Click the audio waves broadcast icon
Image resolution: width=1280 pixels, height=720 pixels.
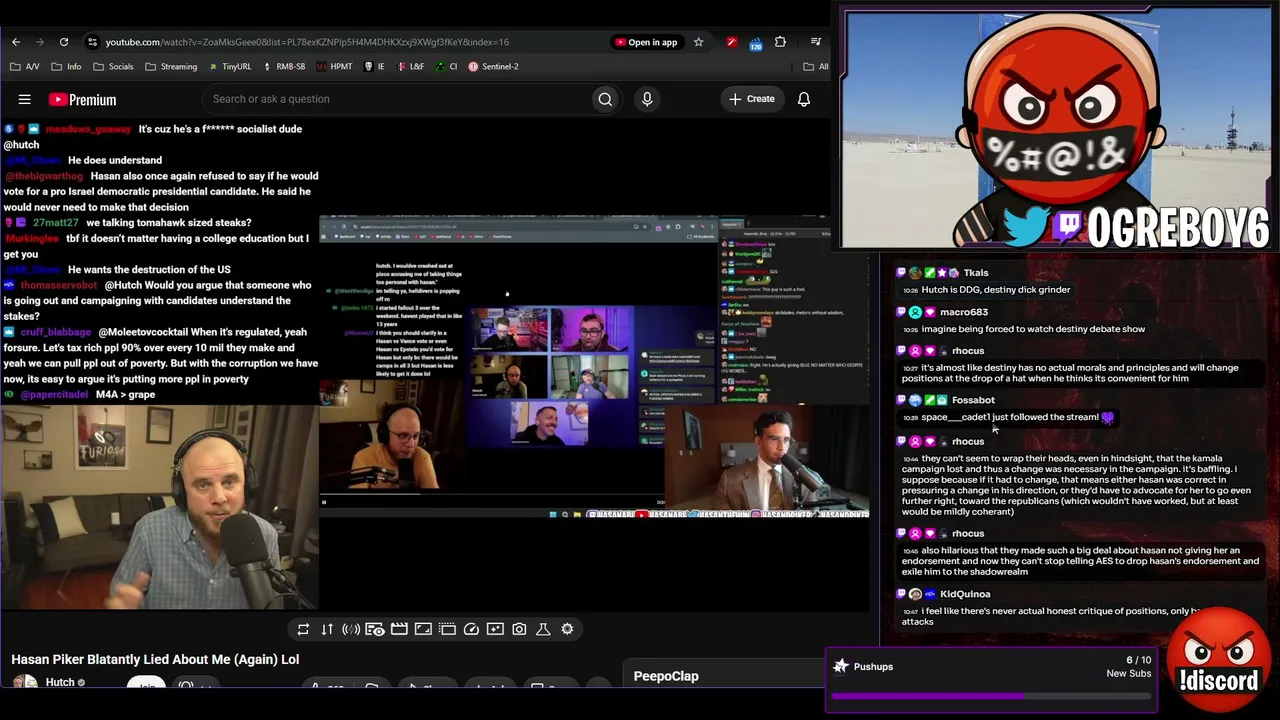[x=351, y=629]
